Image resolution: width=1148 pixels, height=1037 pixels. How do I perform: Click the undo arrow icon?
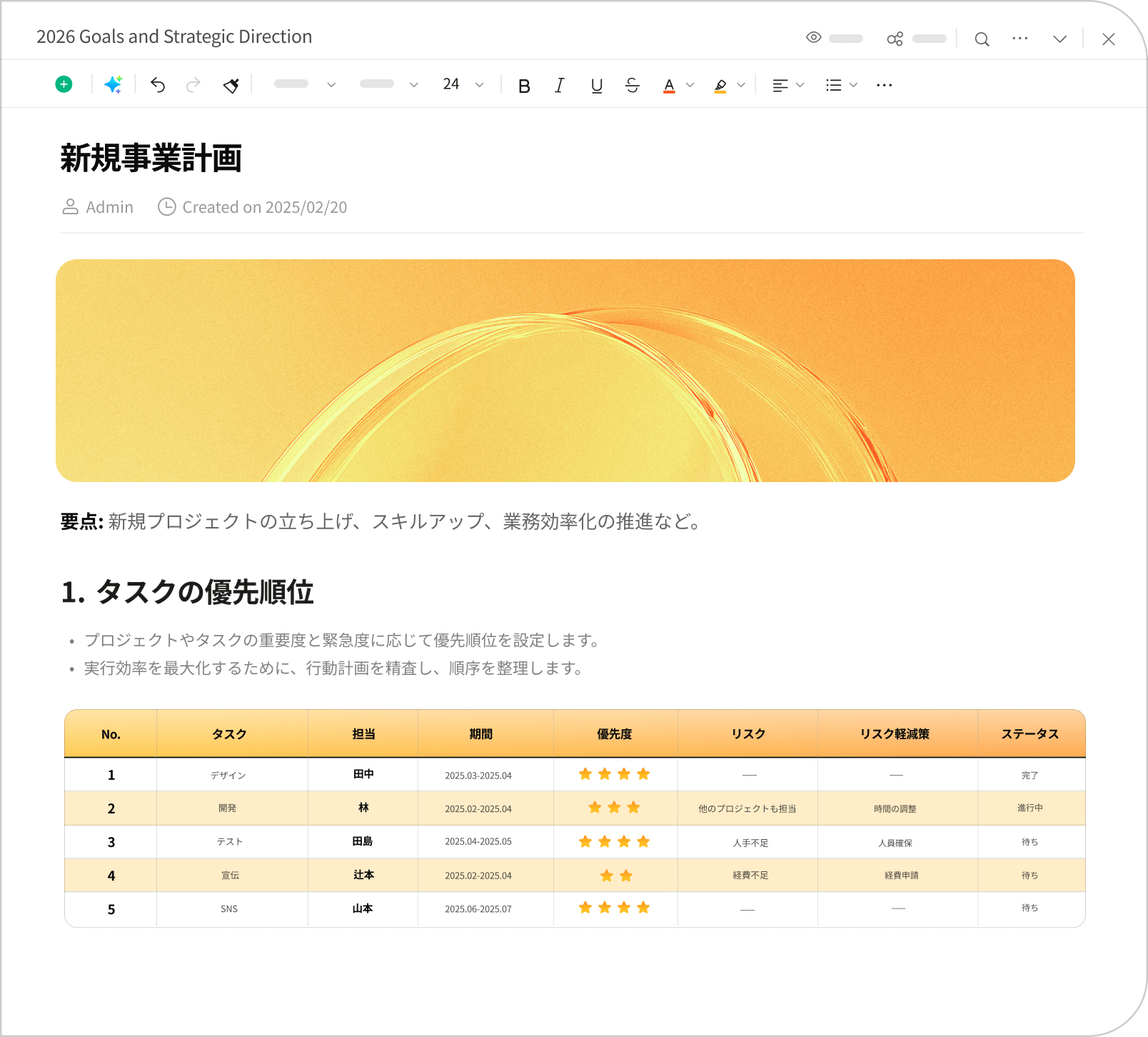point(158,85)
